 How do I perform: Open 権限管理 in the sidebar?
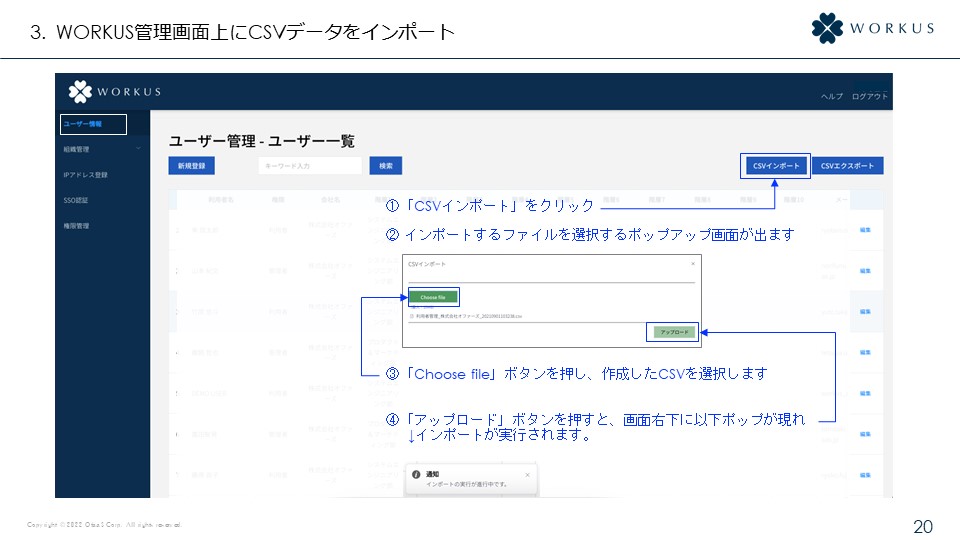tap(77, 226)
